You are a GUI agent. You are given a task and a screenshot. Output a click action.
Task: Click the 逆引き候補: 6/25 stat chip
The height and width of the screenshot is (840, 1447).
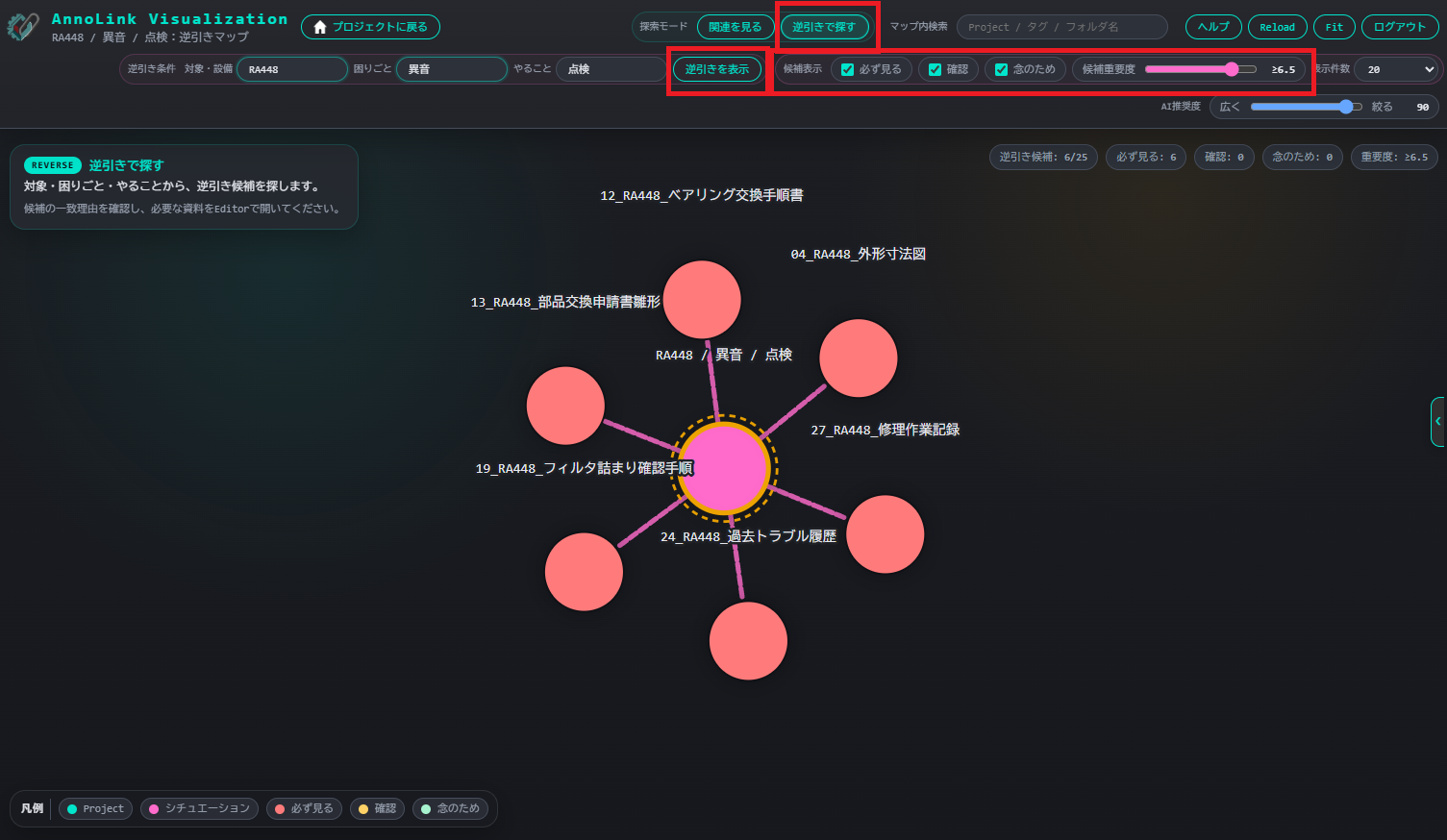coord(1043,157)
